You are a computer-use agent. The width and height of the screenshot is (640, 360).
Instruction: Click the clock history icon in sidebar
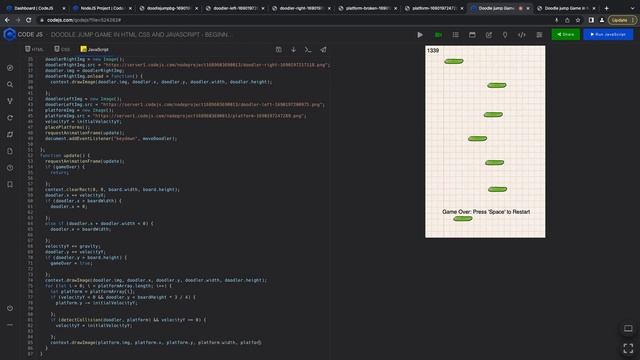[x=10, y=168]
